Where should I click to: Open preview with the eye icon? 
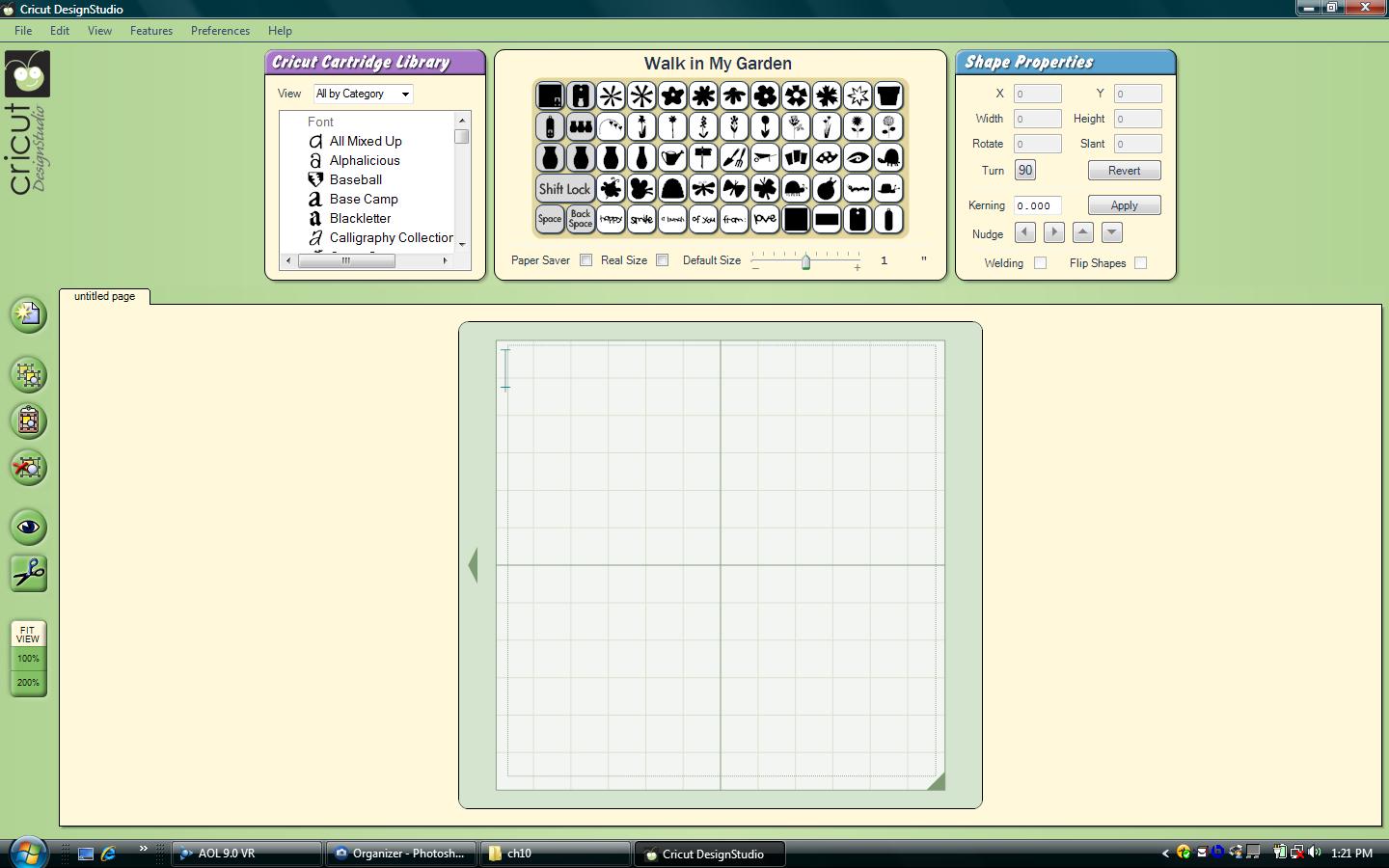pos(28,527)
